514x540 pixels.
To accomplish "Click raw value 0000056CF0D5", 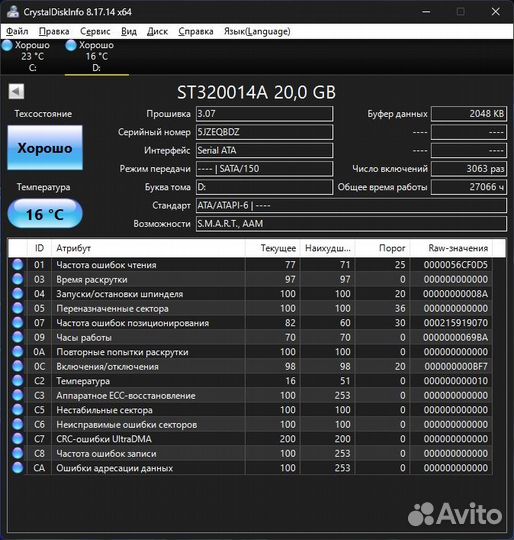I will (455, 265).
